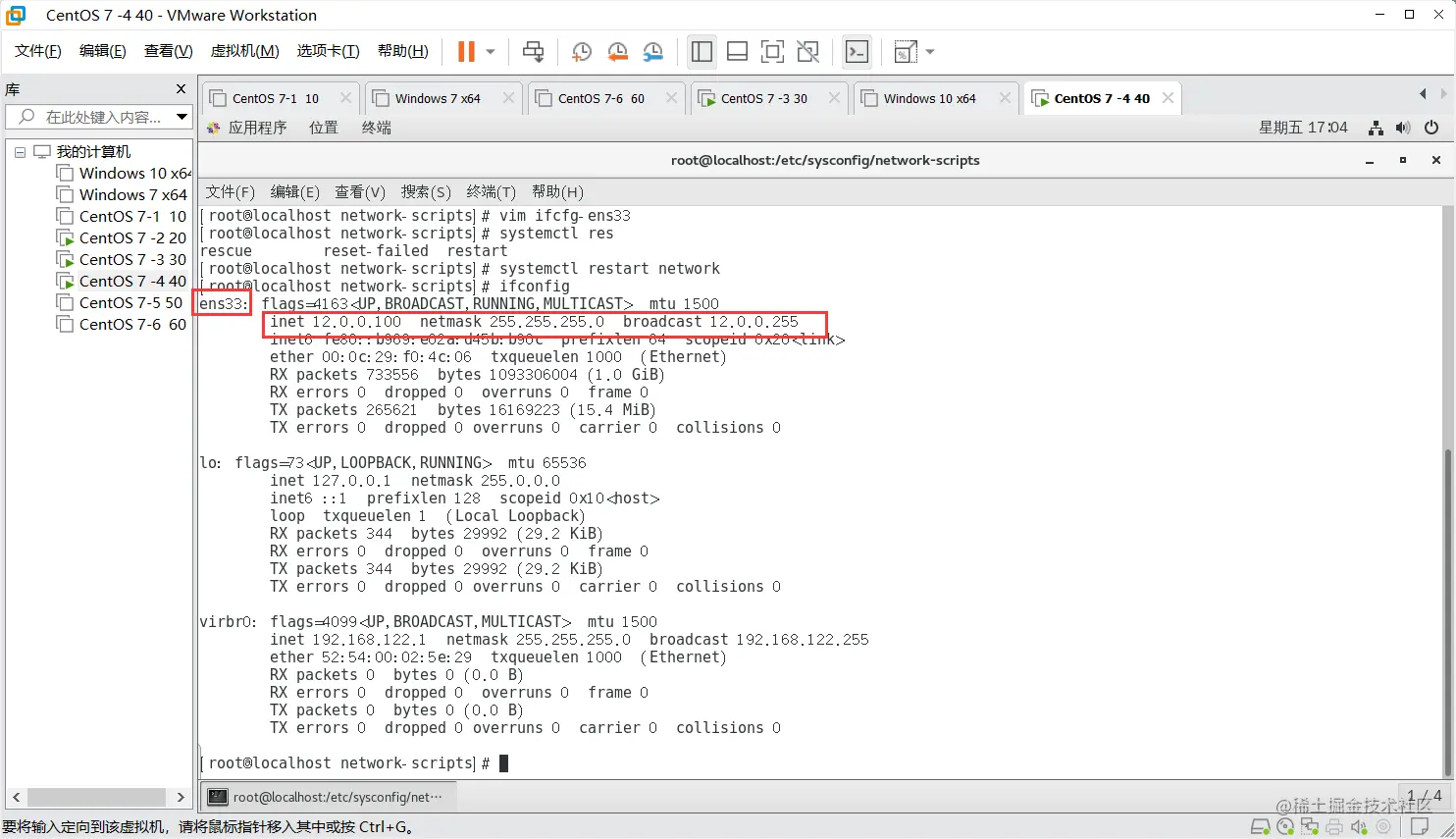Viewport: 1456px width, 839px height.
Task: Select CentOS 7-1 10 in the library tree
Action: click(122, 217)
